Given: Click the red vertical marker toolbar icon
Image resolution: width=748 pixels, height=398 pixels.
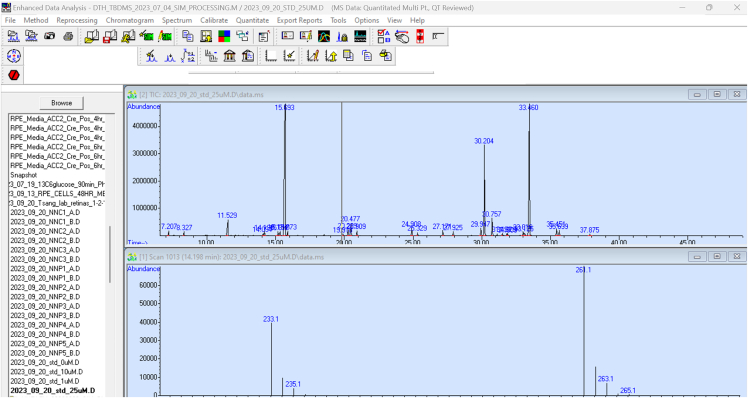Looking at the screenshot, I should (420, 36).
